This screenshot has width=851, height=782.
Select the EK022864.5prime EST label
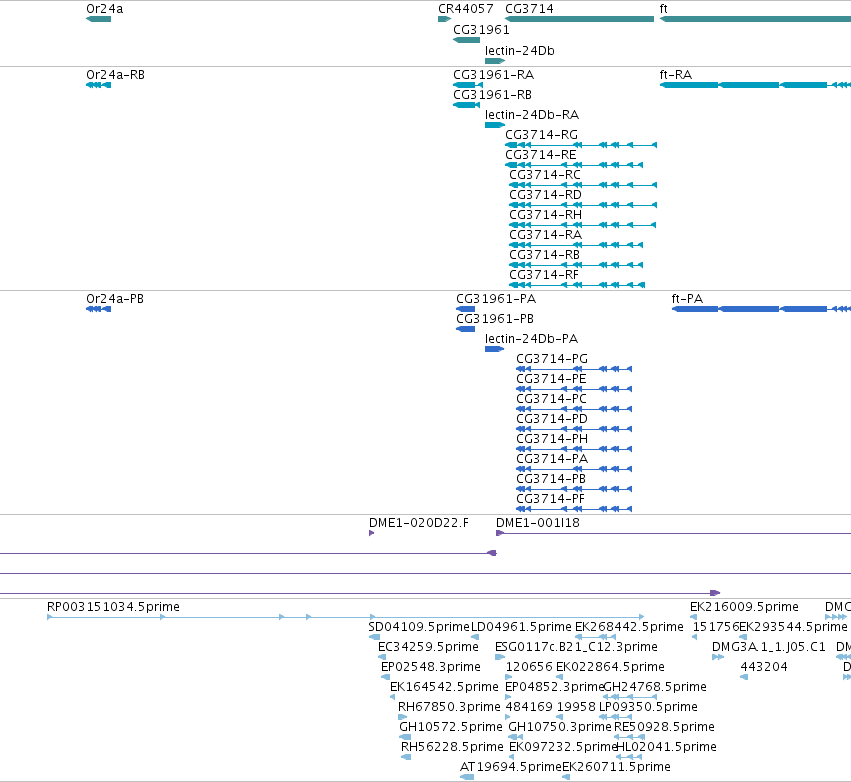pyautogui.click(x=610, y=667)
